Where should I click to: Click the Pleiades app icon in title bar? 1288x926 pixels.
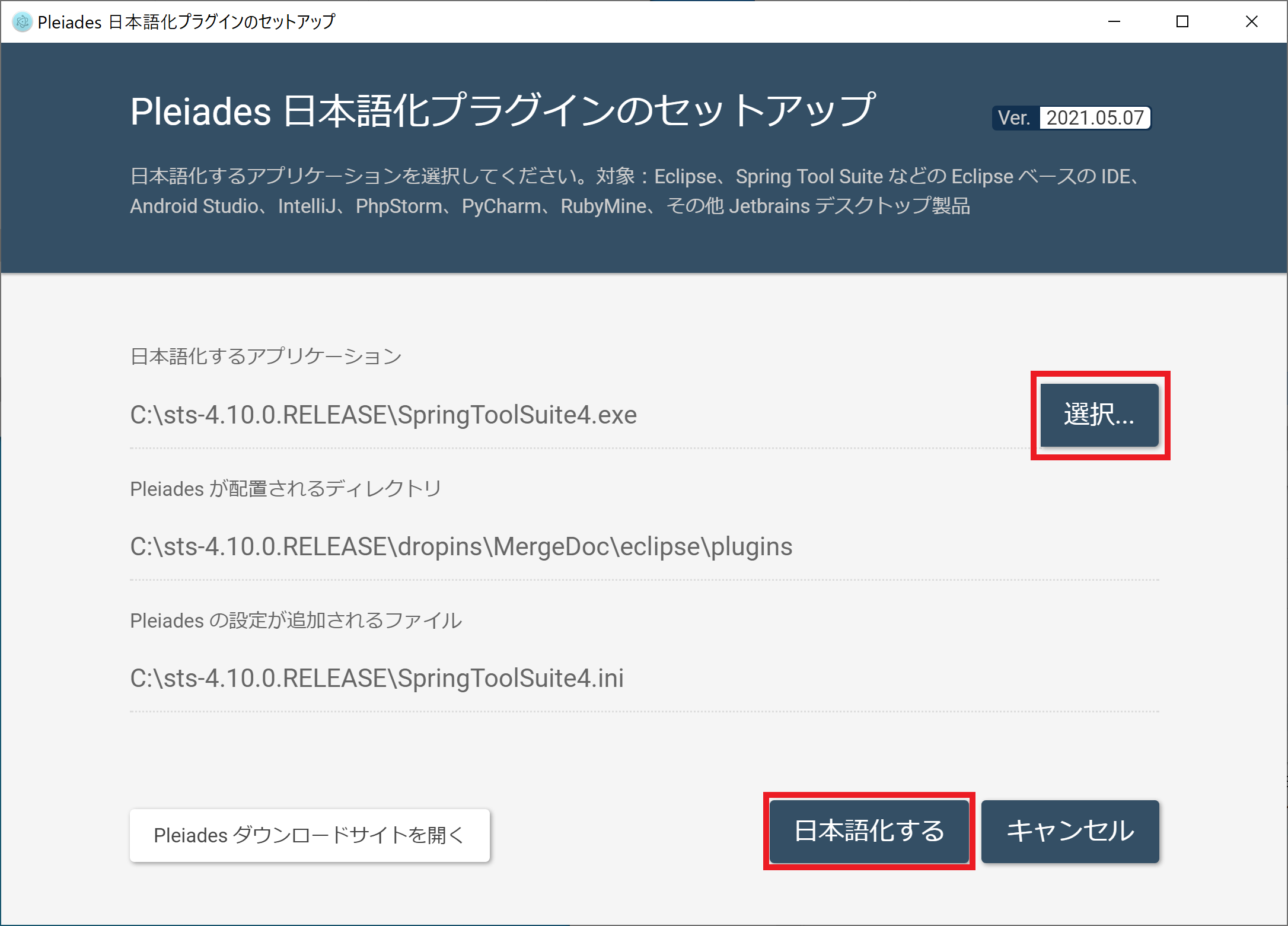[22, 22]
